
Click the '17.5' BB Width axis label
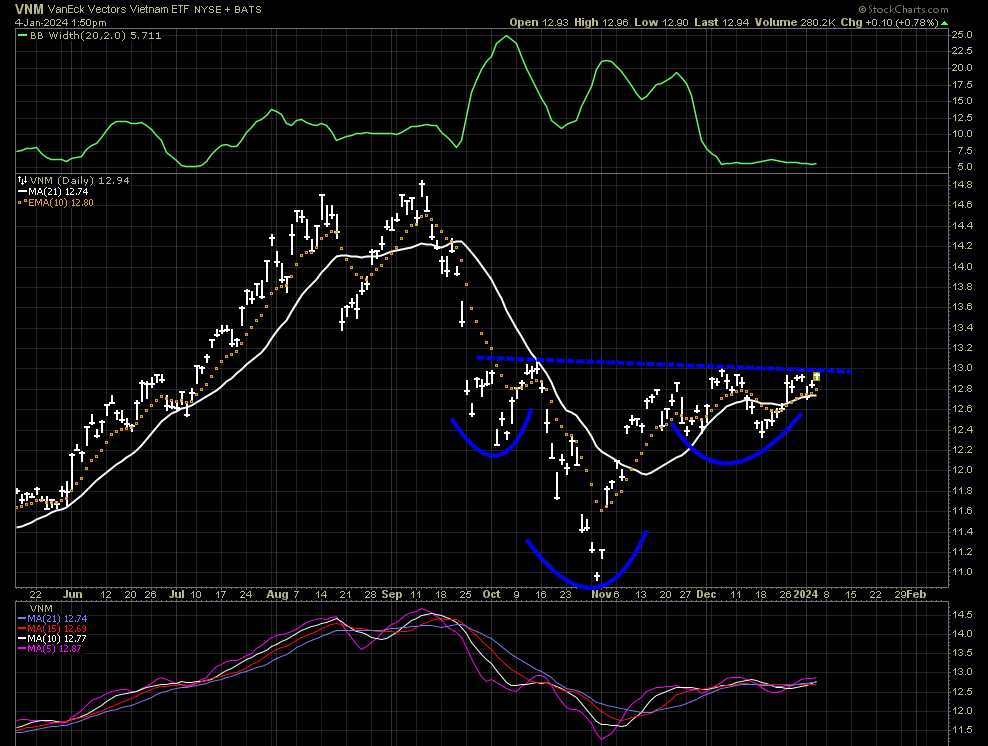[962, 84]
